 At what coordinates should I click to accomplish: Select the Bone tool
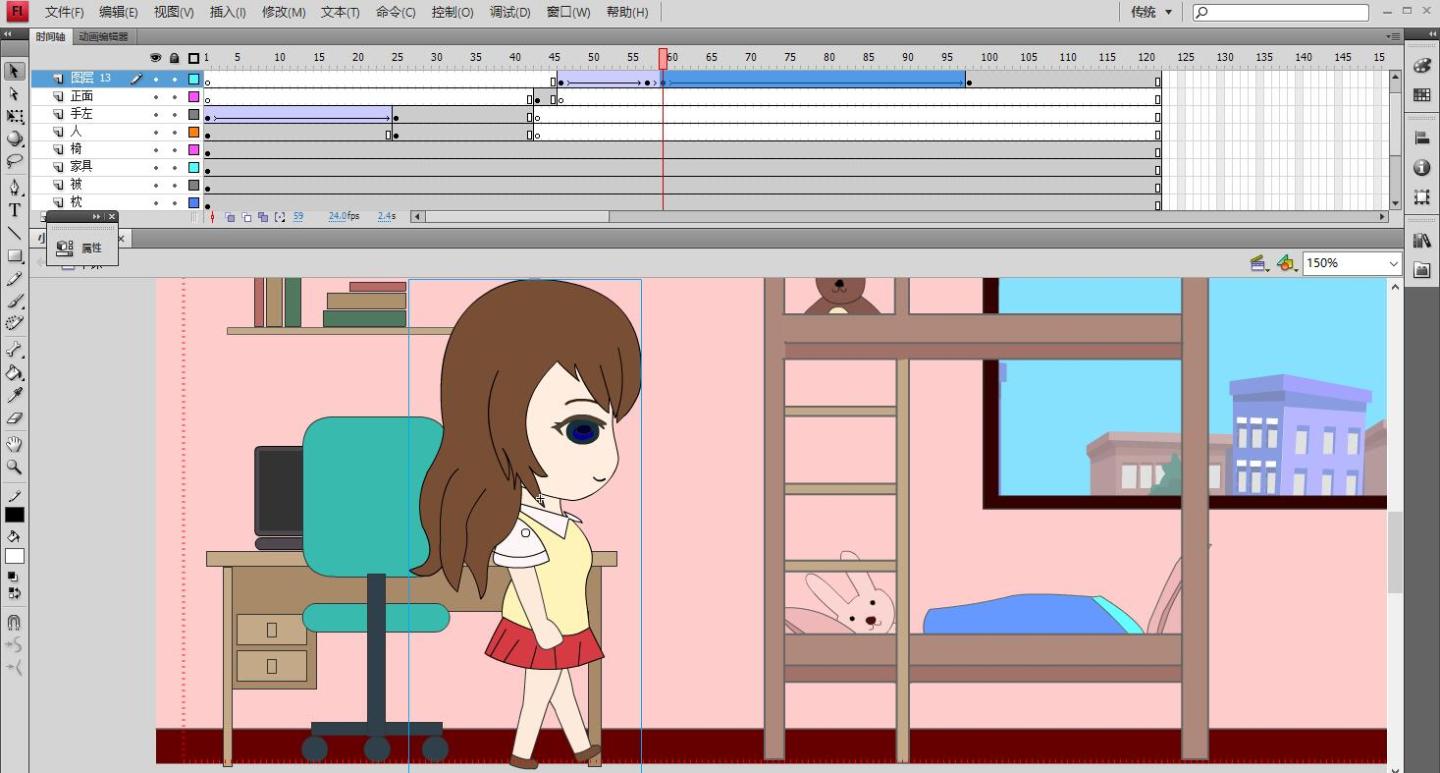[x=14, y=350]
